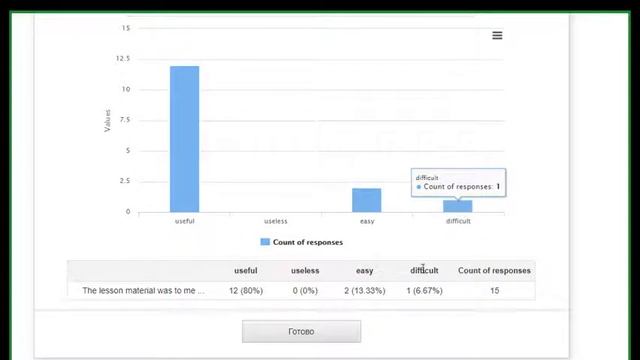
Task: Click the 12.5 y-axis tick label
Action: pos(123,58)
